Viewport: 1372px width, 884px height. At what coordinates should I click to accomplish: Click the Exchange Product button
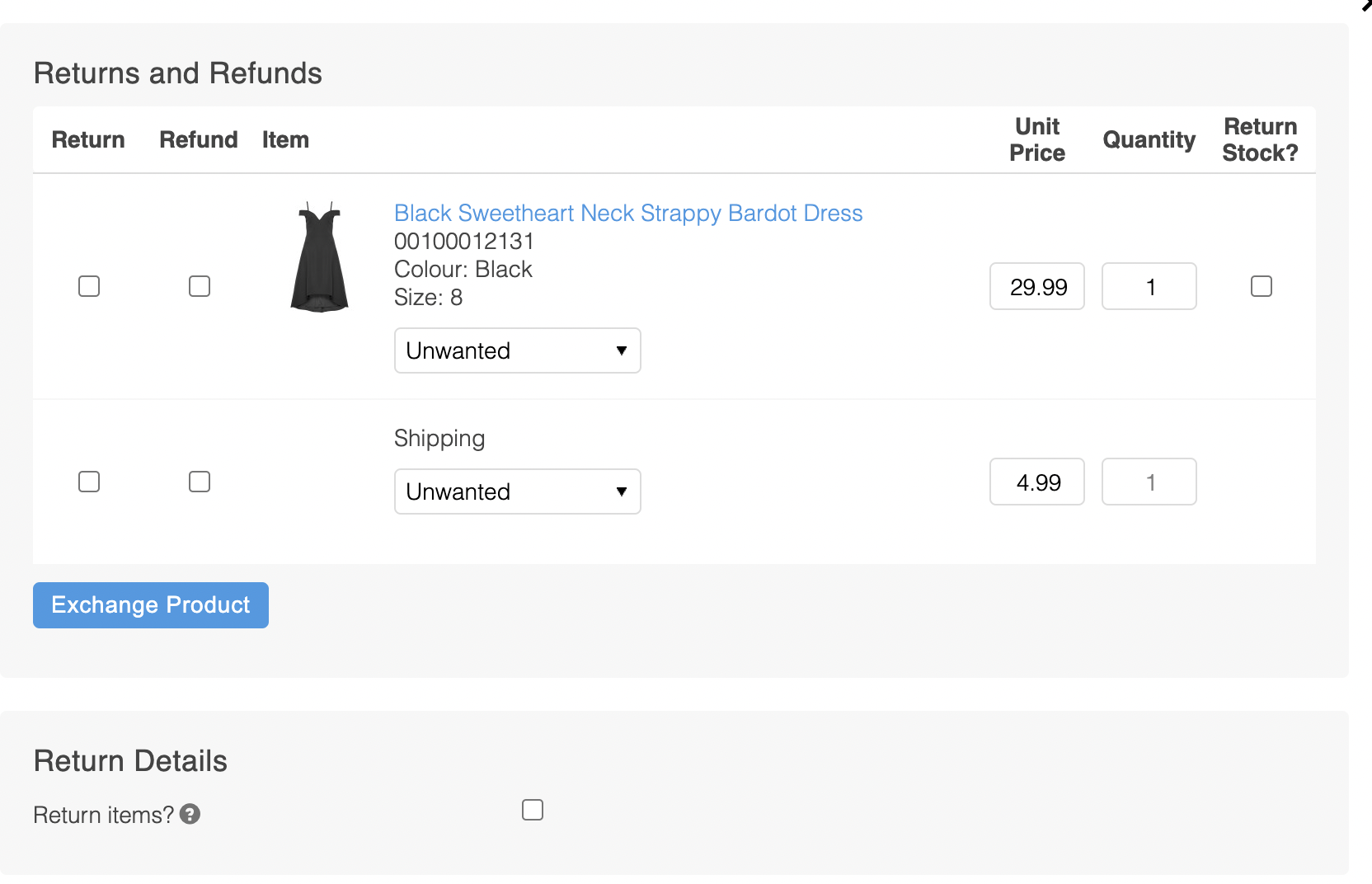pos(151,605)
